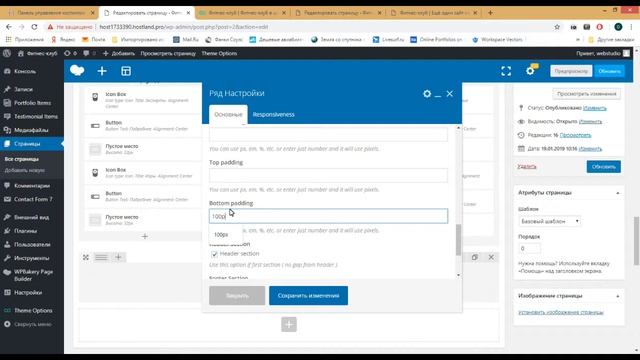
Task: Collapse Атрибуты страницы panel
Action: (x=618, y=193)
